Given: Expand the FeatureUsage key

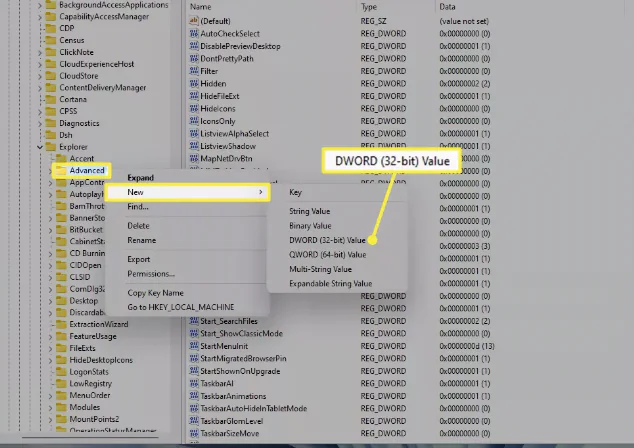Looking at the screenshot, I should coord(50,336).
